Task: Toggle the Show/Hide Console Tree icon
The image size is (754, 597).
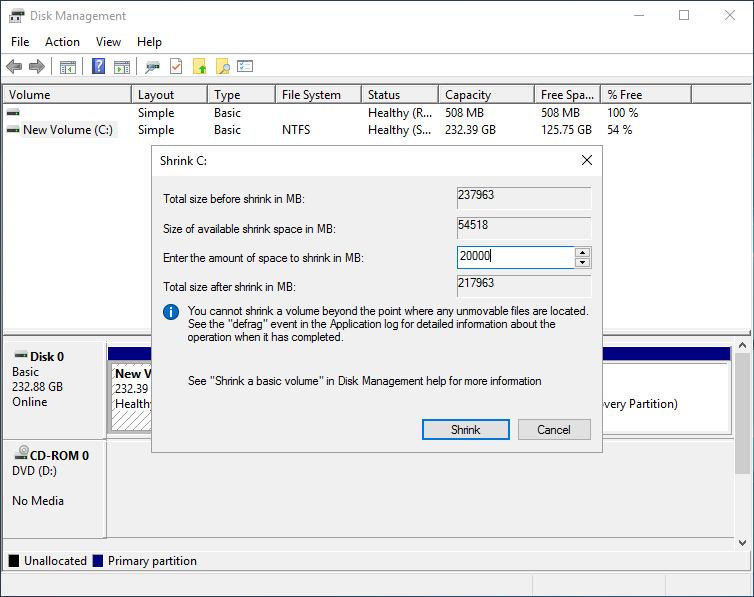Action: click(68, 67)
